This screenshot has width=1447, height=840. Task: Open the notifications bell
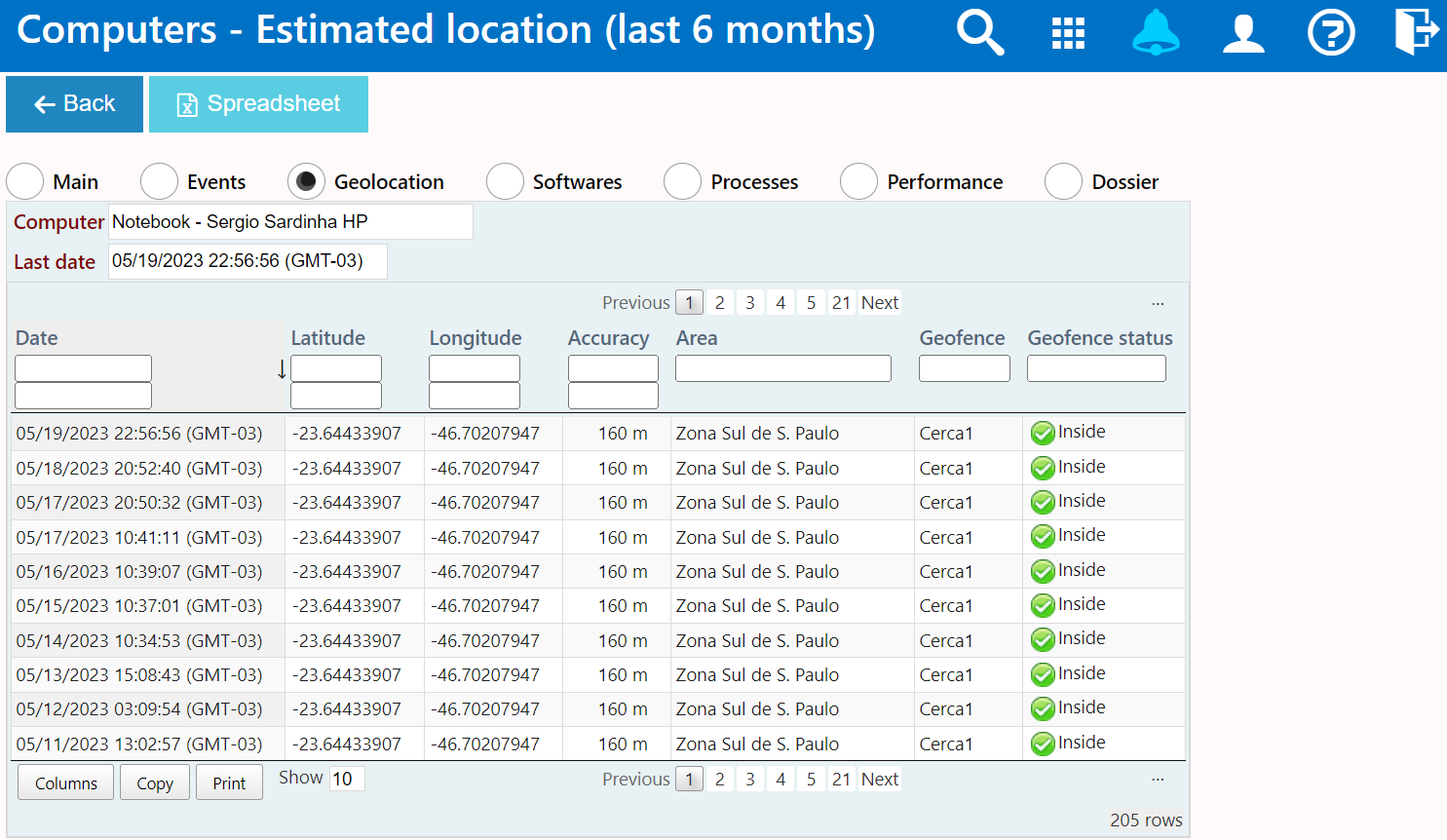(x=1156, y=33)
